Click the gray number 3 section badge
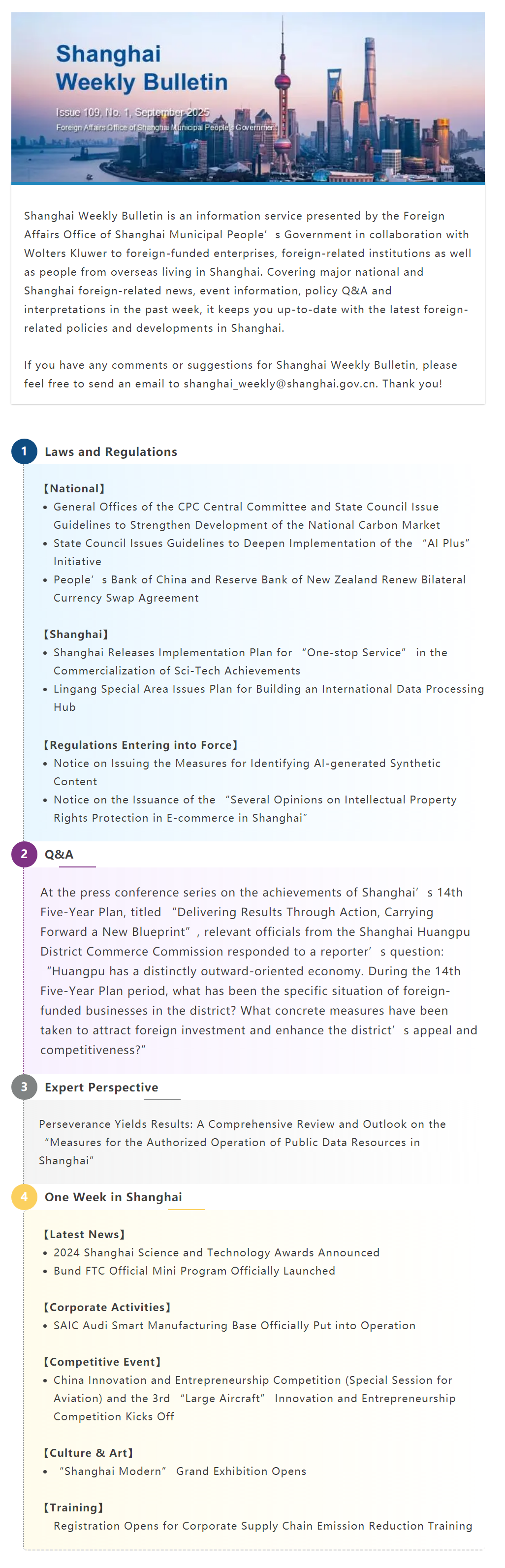Image resolution: width=505 pixels, height=1568 pixels. [x=24, y=1087]
